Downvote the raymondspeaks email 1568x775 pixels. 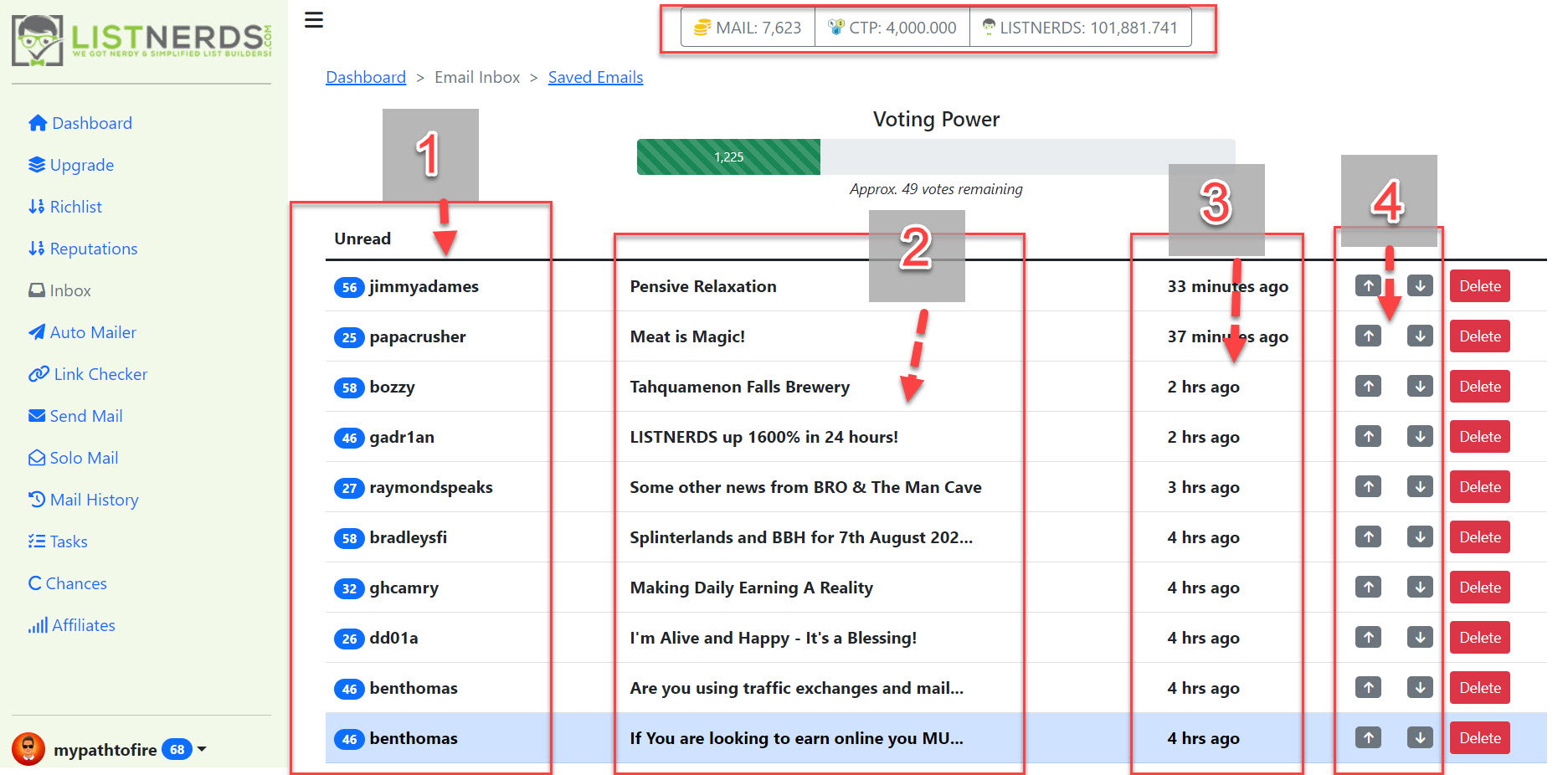pyautogui.click(x=1420, y=487)
